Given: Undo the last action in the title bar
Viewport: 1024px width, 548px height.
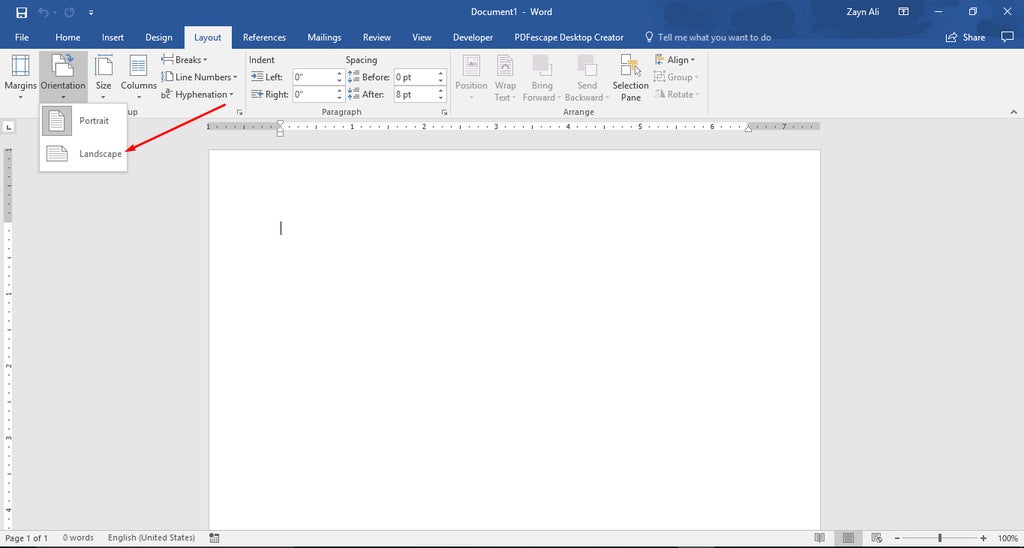Looking at the screenshot, I should (44, 12).
